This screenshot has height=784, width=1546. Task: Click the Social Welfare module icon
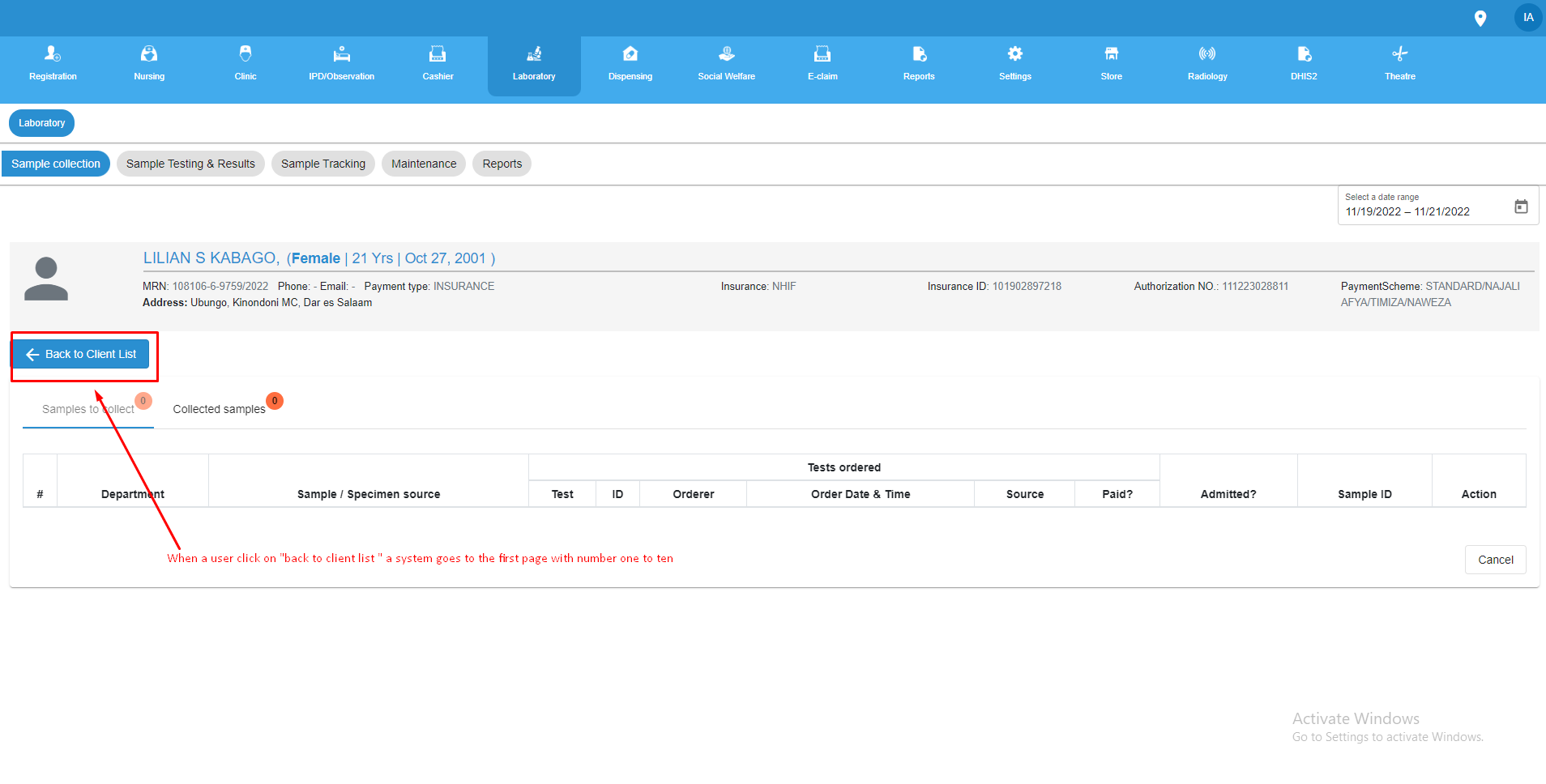pyautogui.click(x=726, y=63)
